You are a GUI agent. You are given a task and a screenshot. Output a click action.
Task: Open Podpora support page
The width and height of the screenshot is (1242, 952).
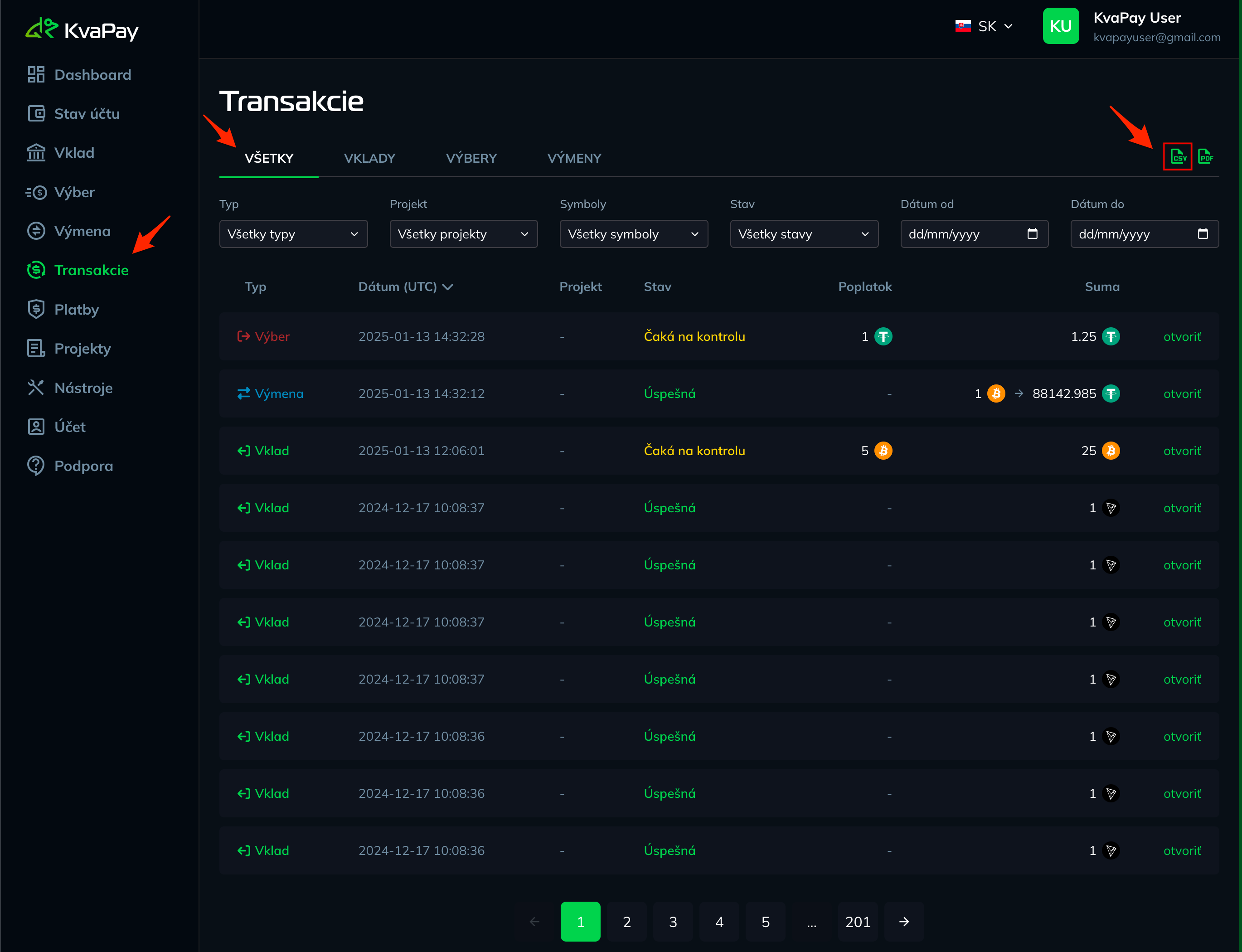click(70, 466)
